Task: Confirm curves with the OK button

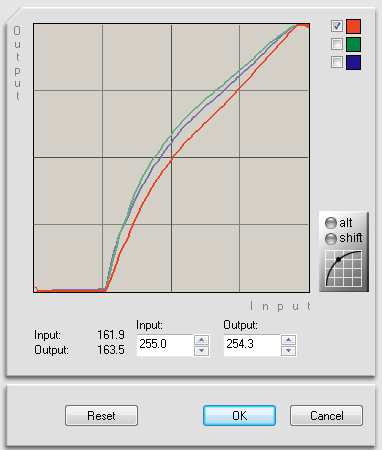Action: click(239, 415)
